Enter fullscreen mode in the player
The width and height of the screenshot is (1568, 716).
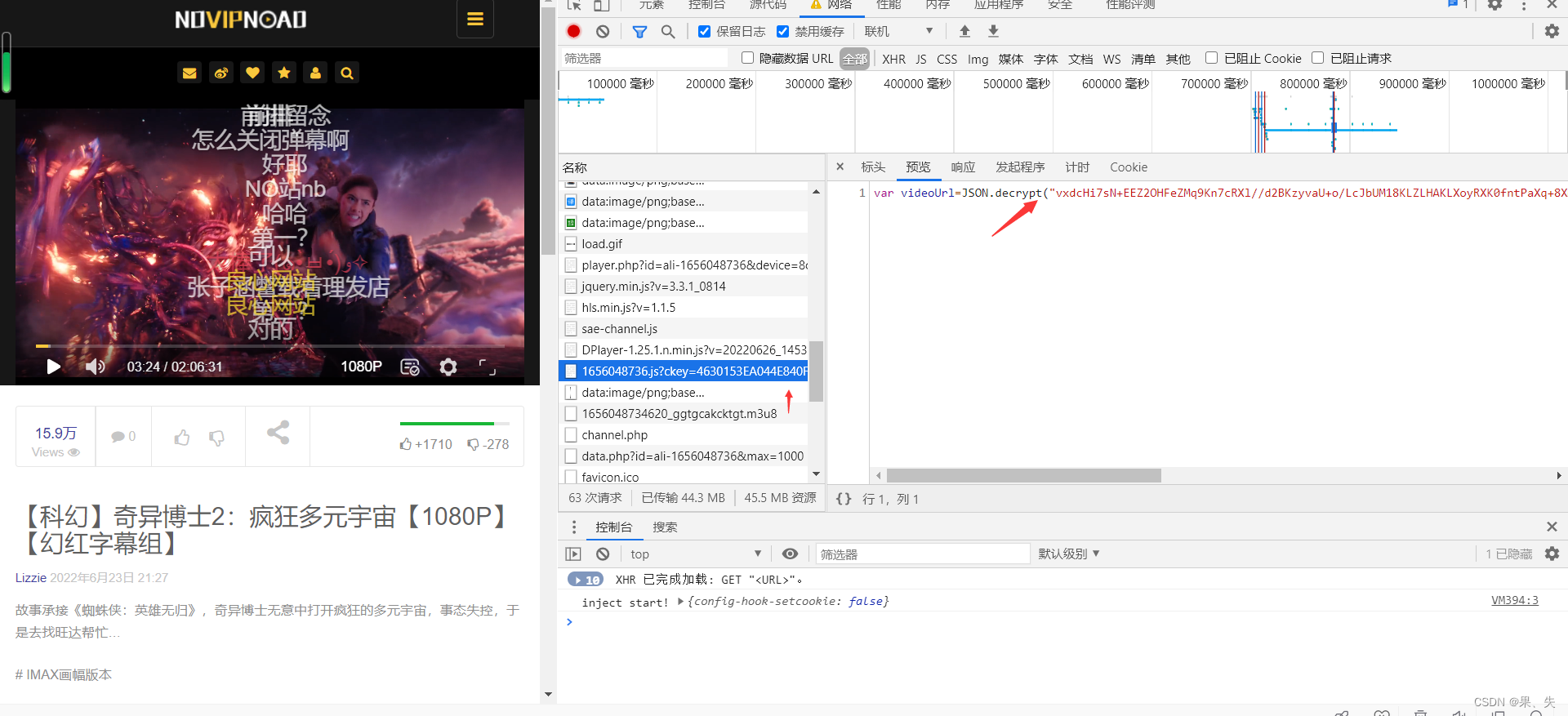click(488, 367)
